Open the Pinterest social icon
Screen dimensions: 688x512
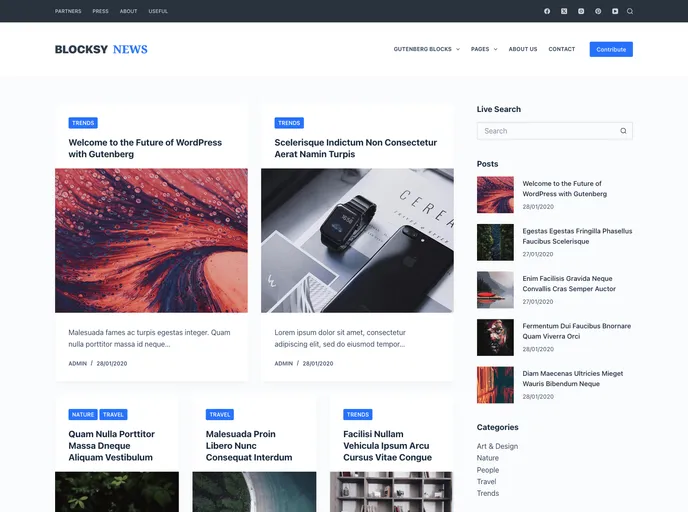click(x=598, y=11)
